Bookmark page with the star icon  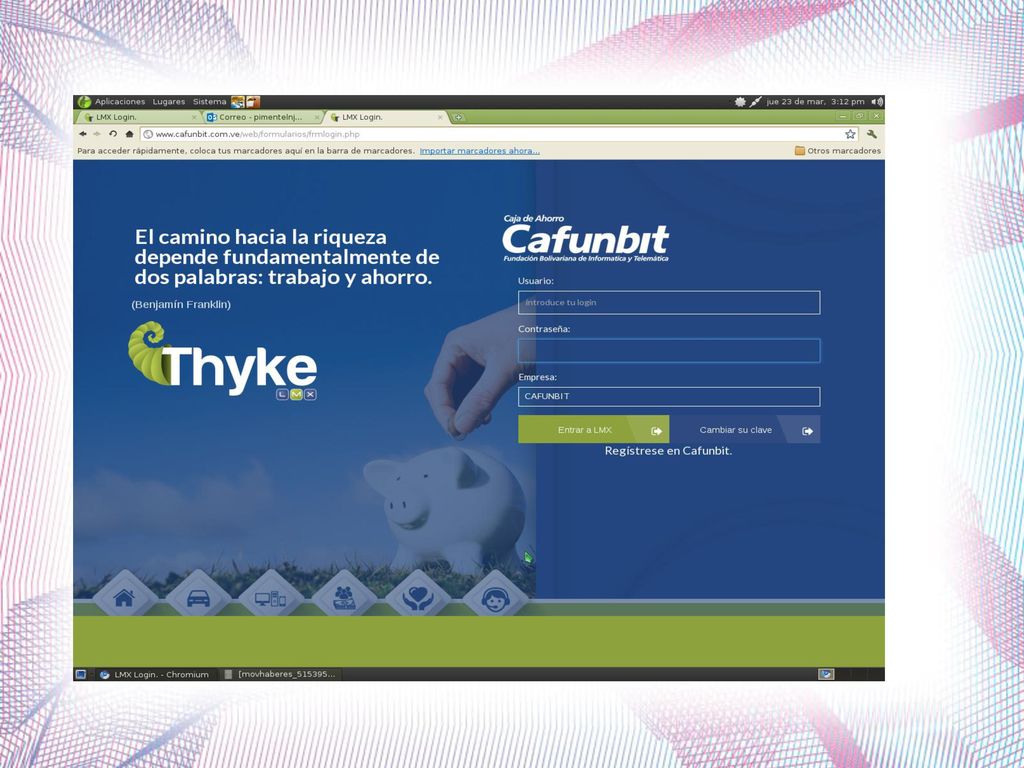pos(850,134)
